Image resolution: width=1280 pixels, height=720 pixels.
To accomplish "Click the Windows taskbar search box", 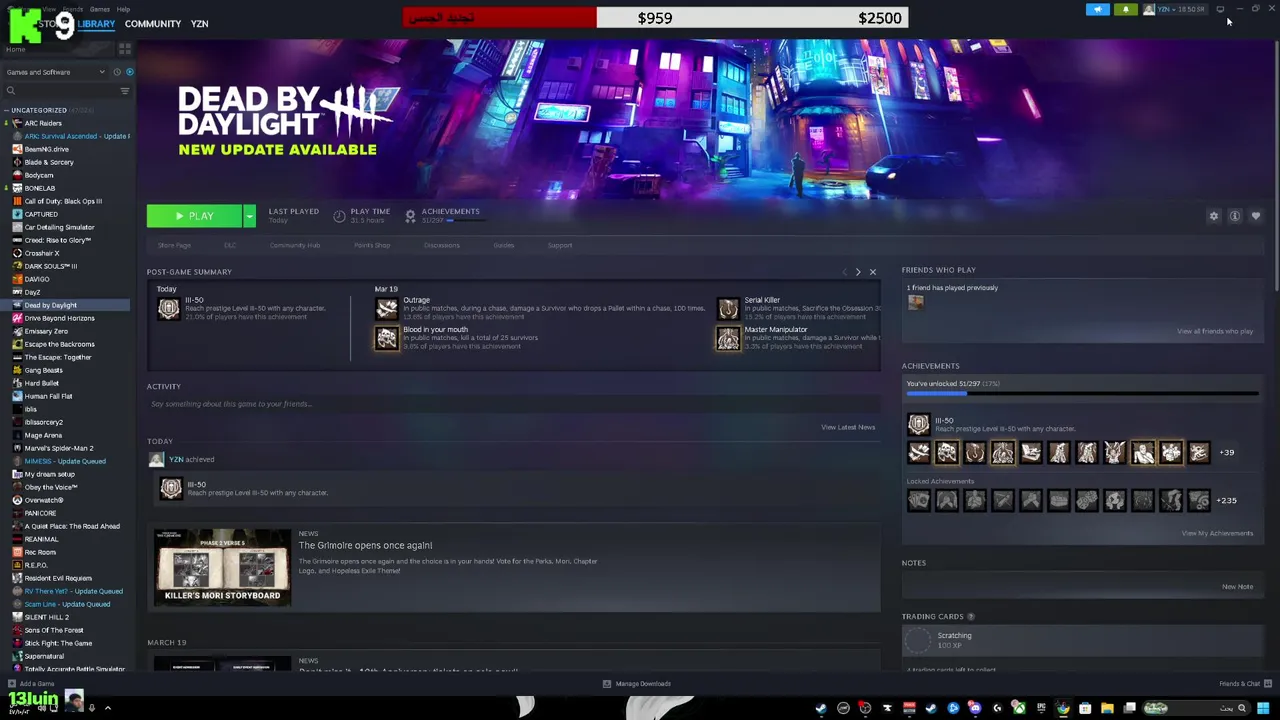I will (1196, 708).
